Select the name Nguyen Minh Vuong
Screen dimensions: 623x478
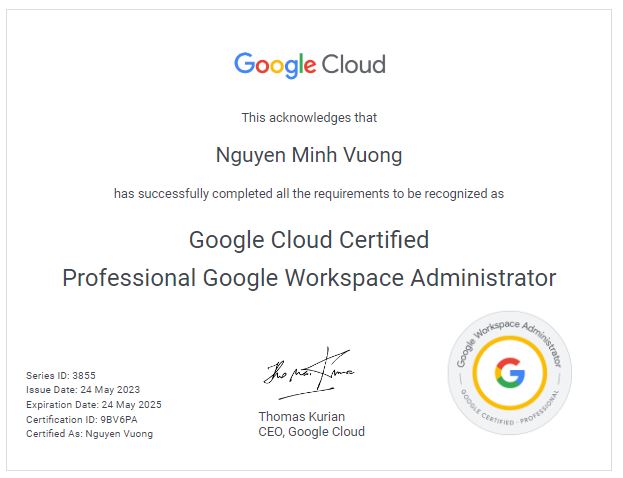(x=309, y=155)
